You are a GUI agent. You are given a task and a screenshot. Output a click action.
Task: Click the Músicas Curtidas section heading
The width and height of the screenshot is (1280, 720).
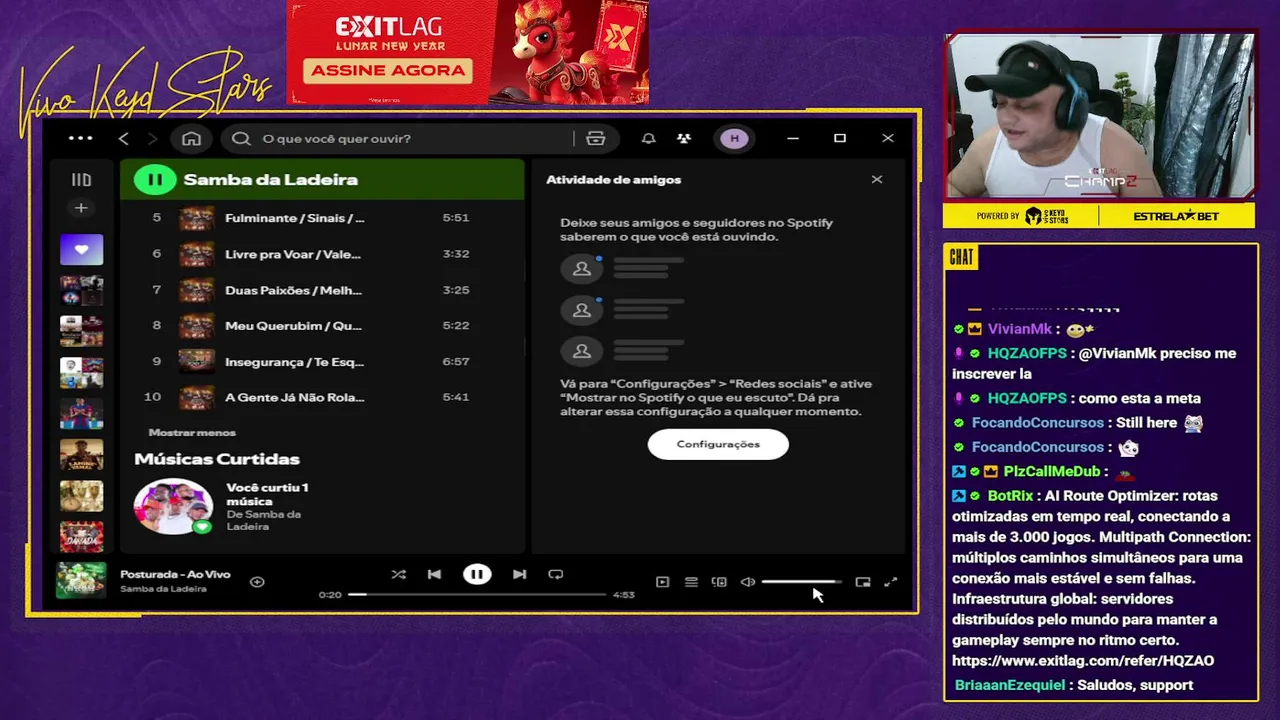click(x=217, y=459)
